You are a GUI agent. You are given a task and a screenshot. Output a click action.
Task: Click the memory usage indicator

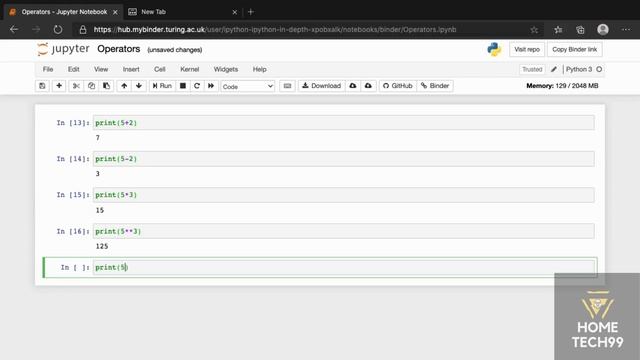(562, 86)
